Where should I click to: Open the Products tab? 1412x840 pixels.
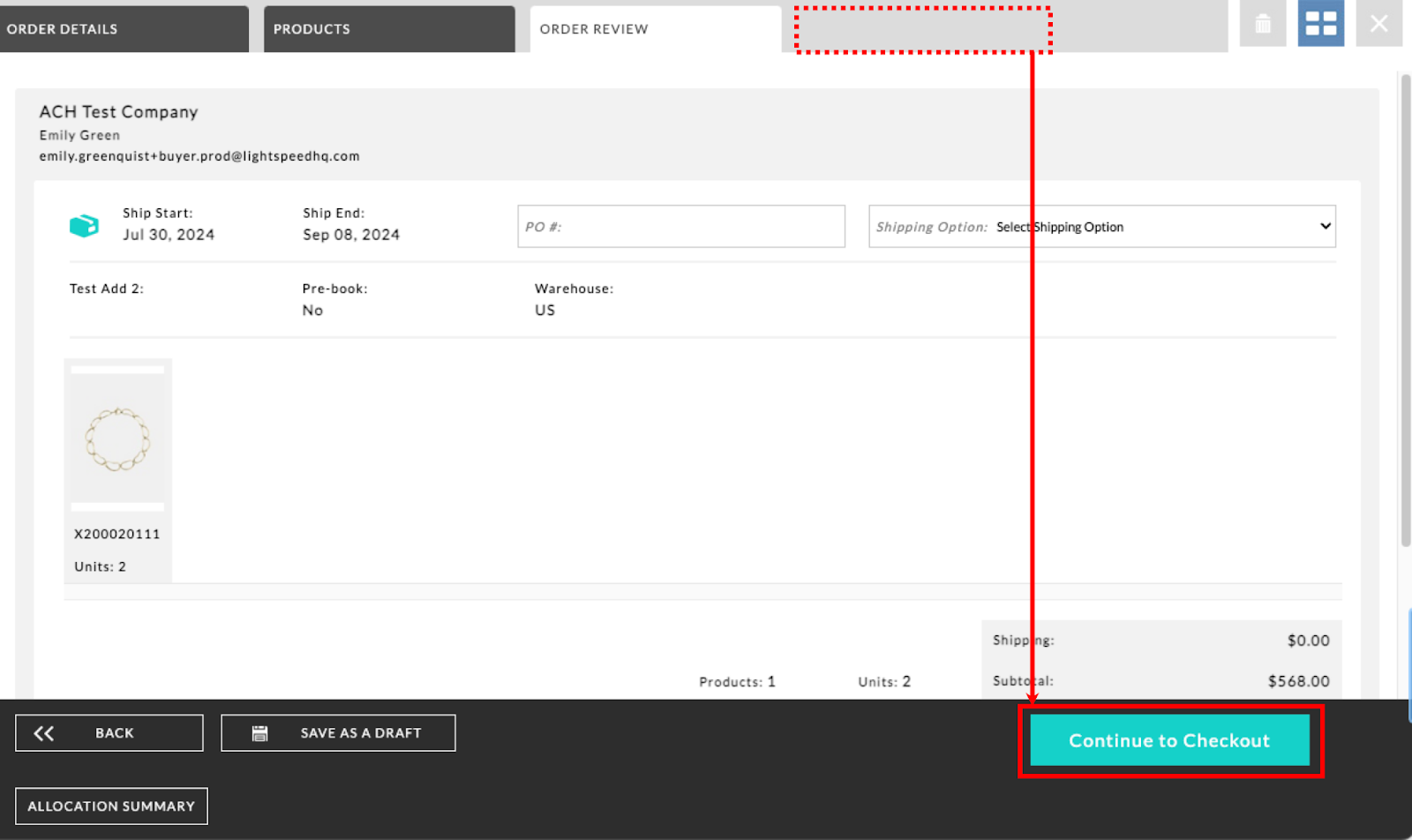click(x=388, y=28)
